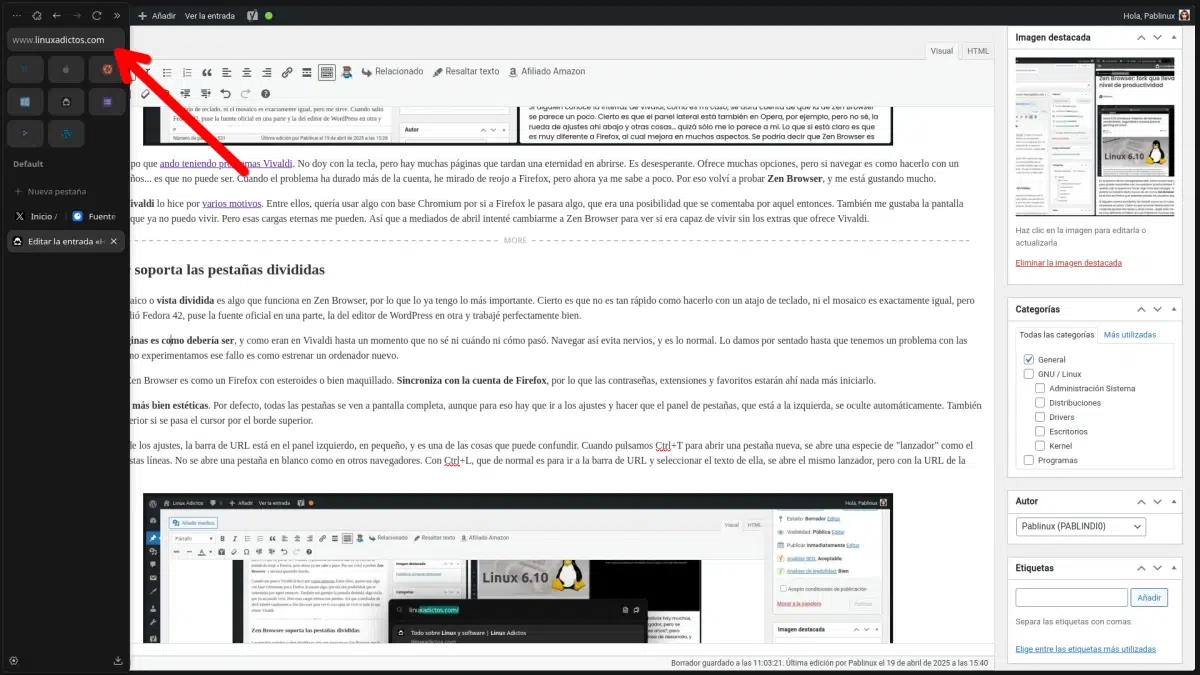Open the editor keyboard shortcuts help icon
The image size is (1200, 675).
pos(265,94)
